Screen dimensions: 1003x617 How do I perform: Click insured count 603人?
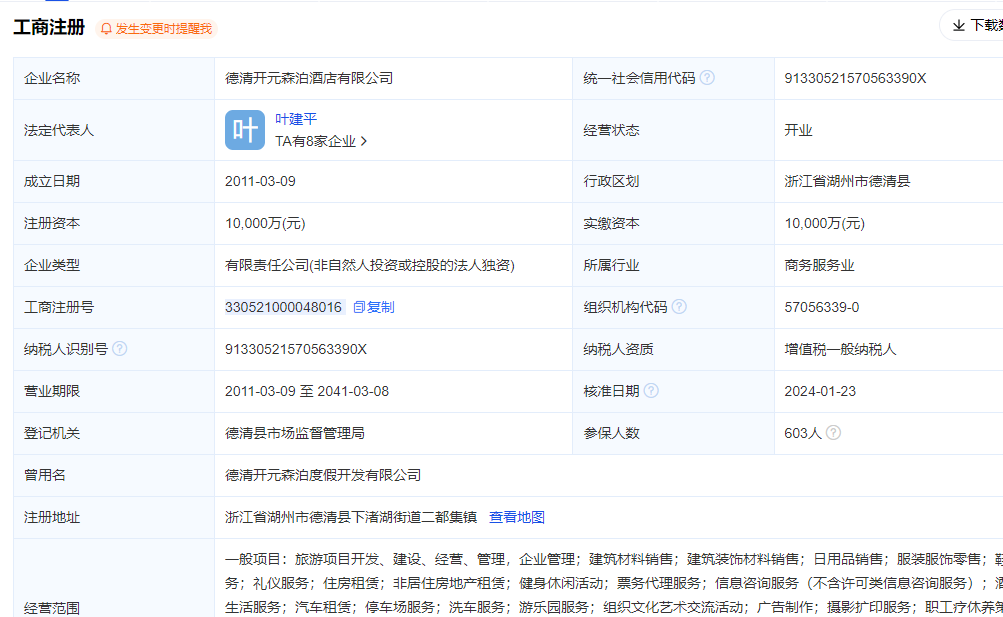[x=803, y=433]
